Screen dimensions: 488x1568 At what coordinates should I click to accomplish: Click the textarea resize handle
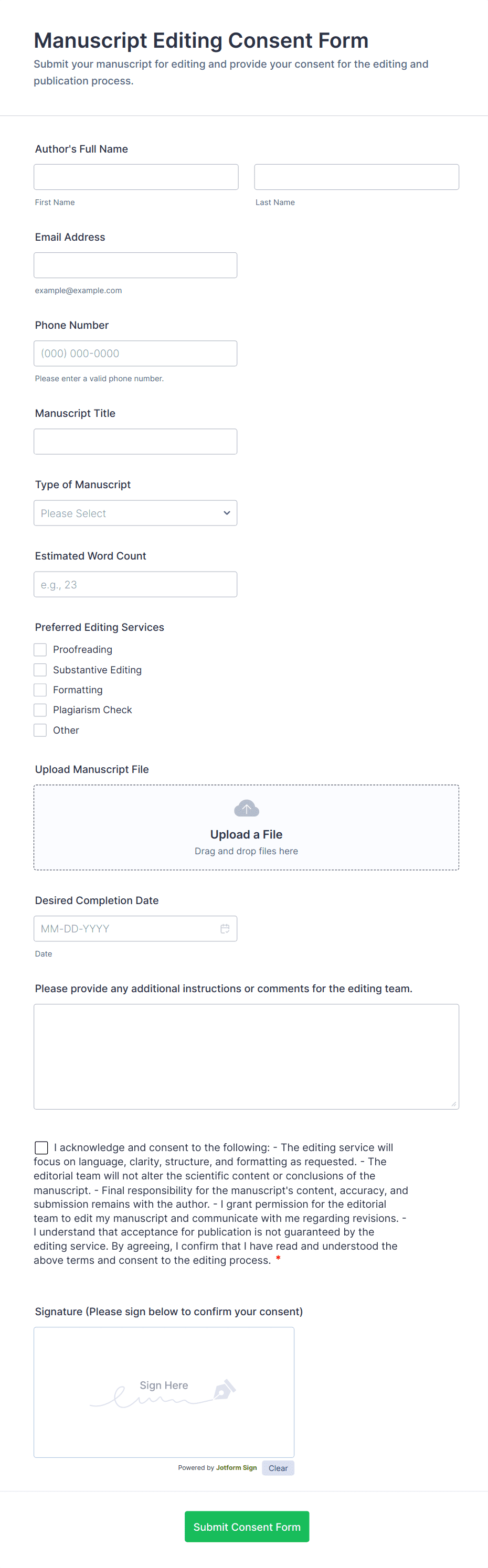click(453, 1103)
